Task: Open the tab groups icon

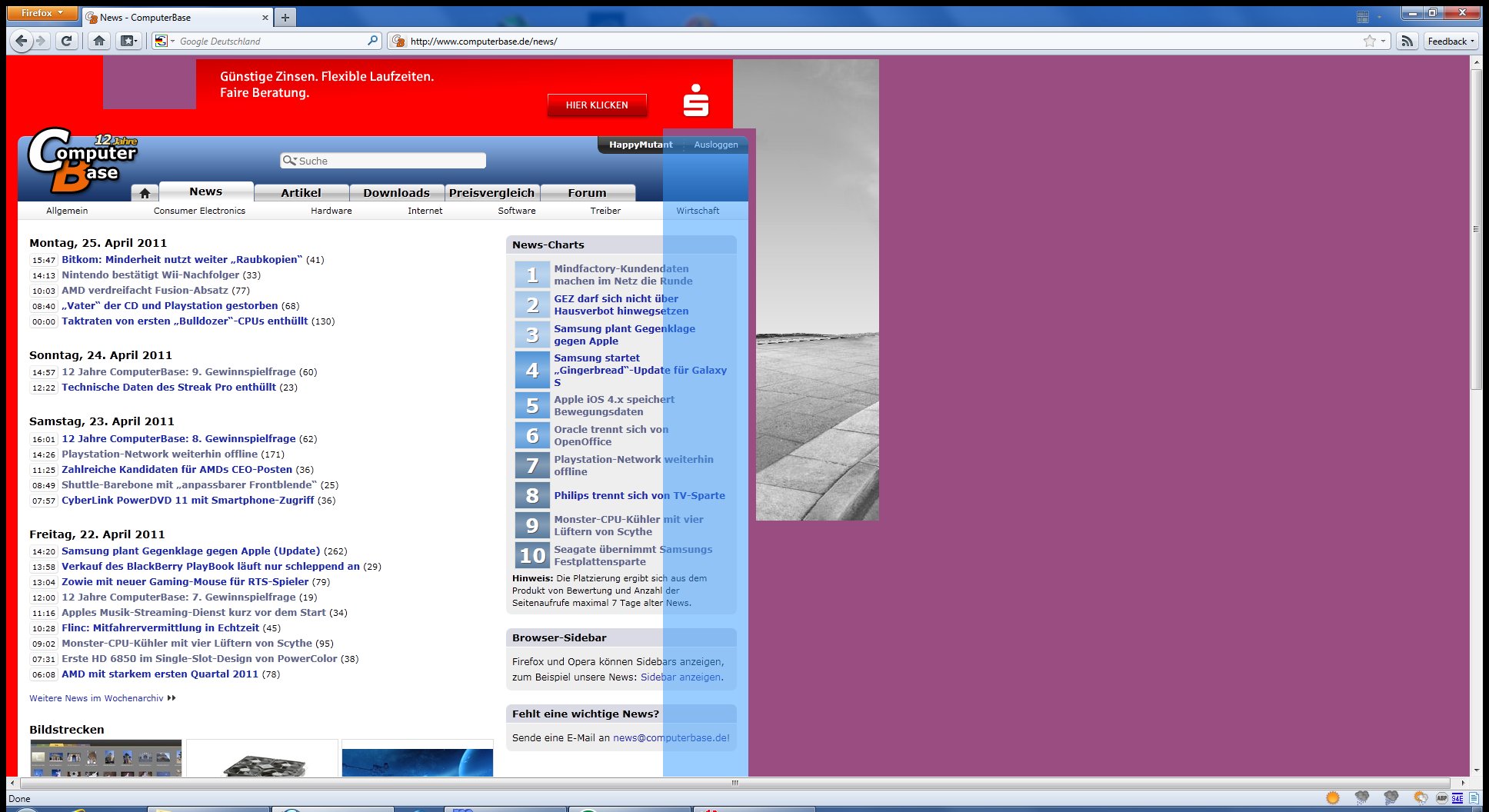Action: [x=1363, y=16]
